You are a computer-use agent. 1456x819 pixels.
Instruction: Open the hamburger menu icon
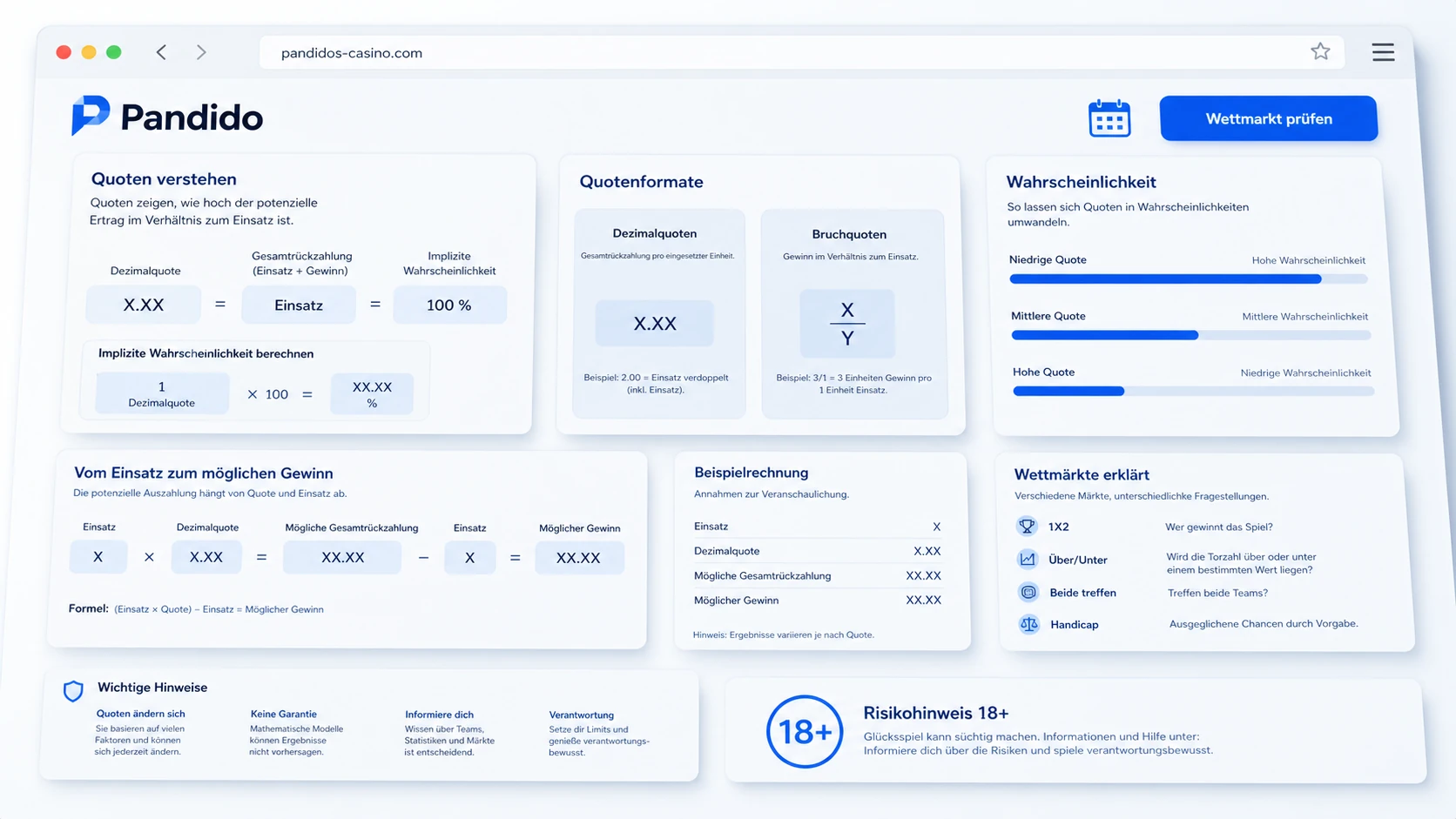1383,52
